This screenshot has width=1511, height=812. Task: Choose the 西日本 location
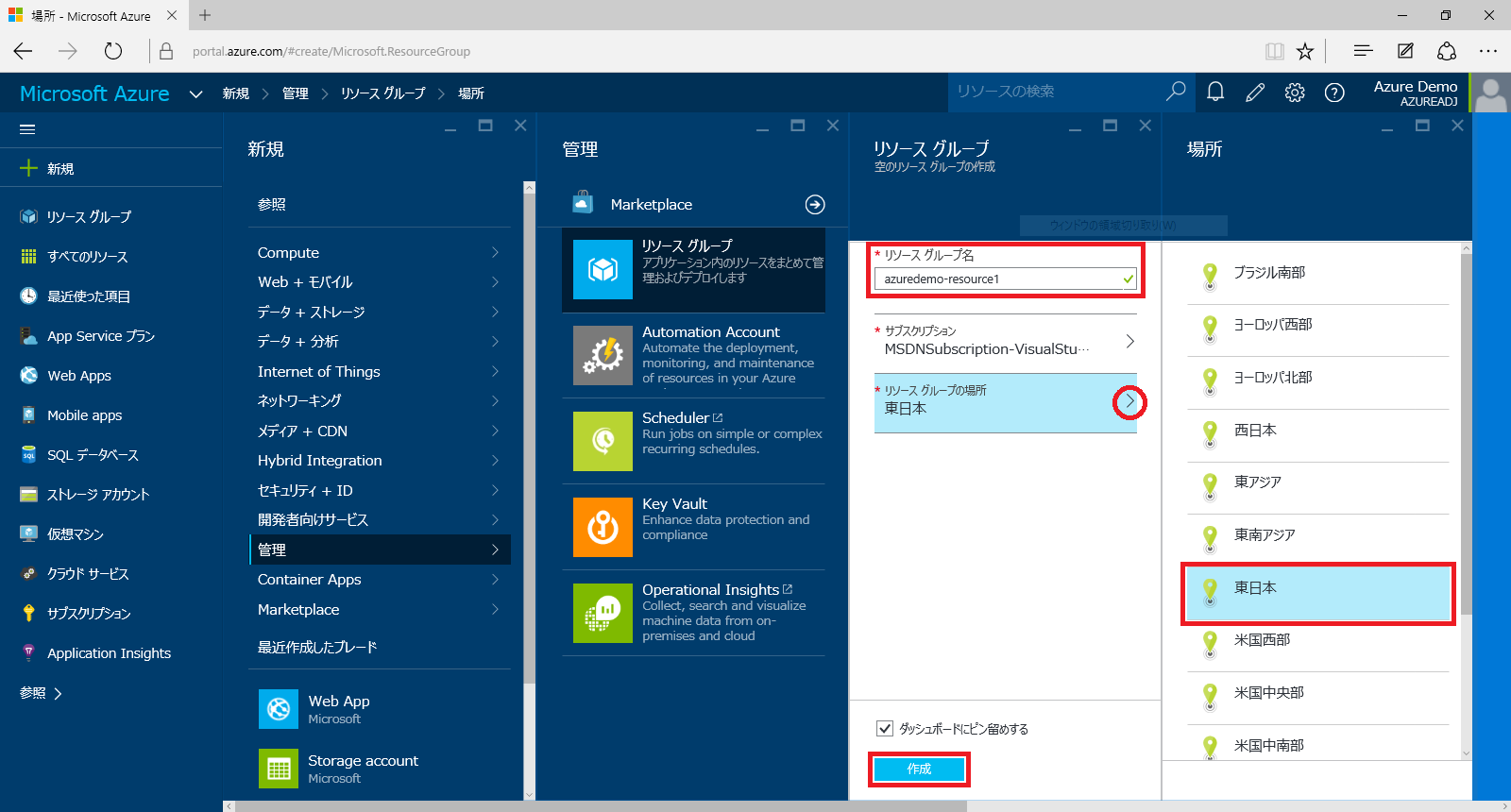[1317, 435]
